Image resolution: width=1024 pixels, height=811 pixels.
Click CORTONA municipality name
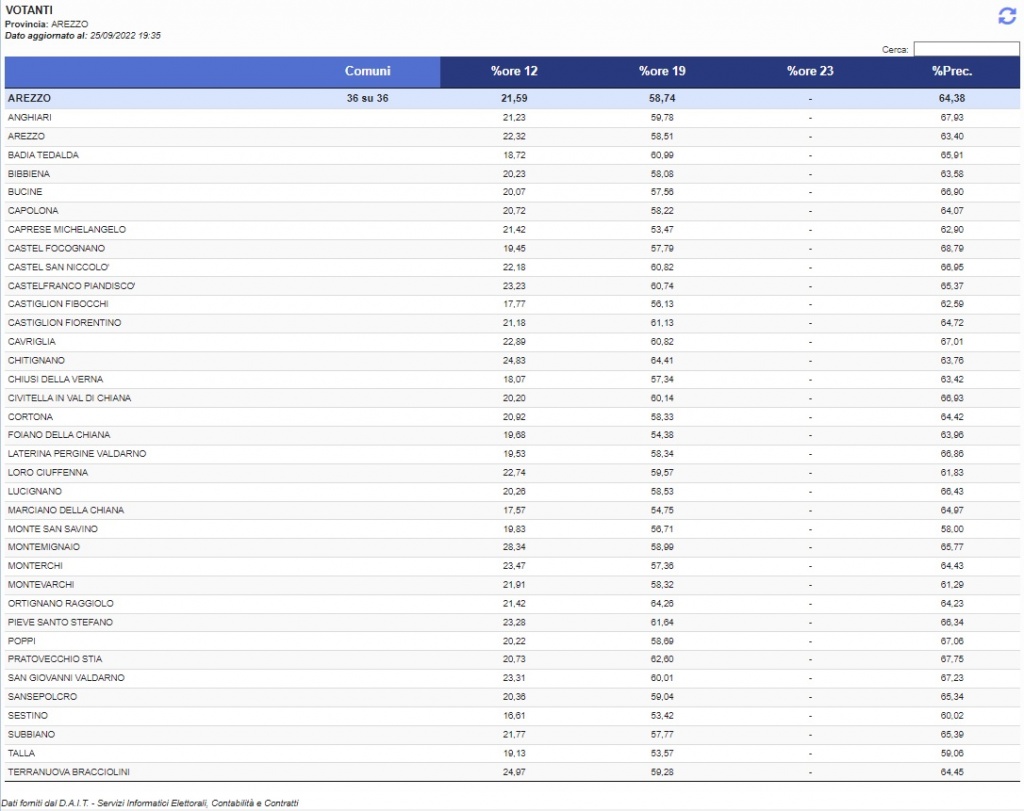30,417
